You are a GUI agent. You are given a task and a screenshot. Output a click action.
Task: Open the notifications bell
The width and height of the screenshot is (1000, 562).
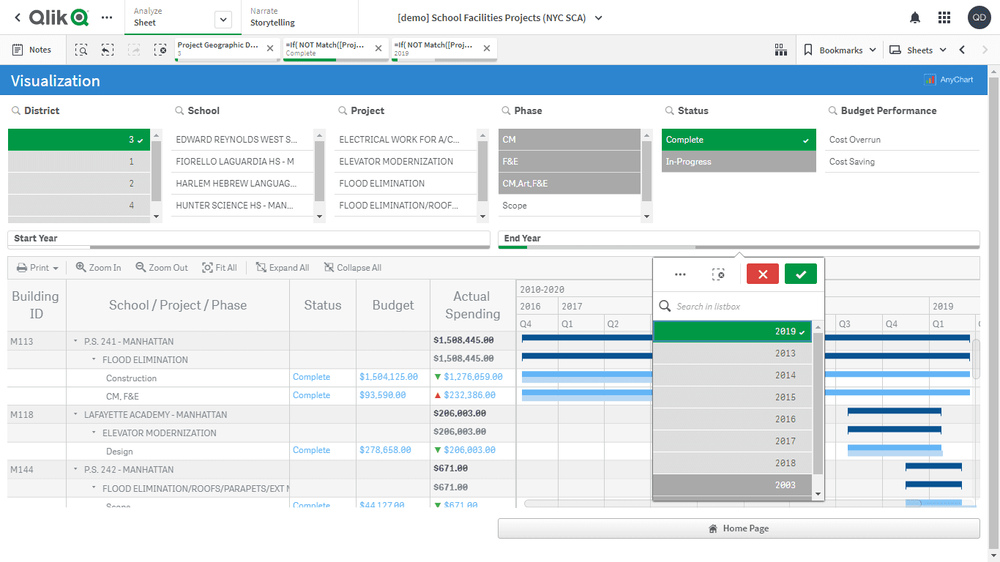[x=915, y=18]
